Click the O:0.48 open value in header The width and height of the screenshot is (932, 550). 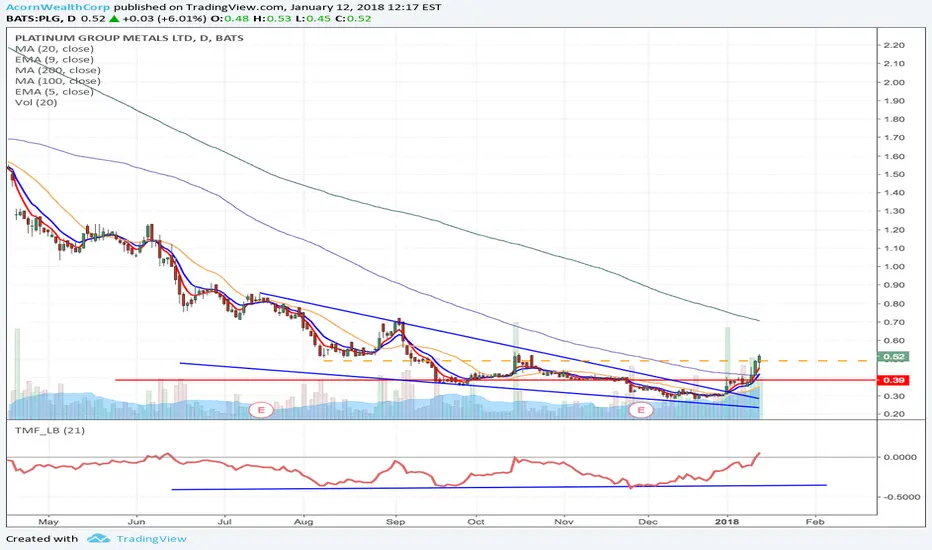(x=230, y=18)
